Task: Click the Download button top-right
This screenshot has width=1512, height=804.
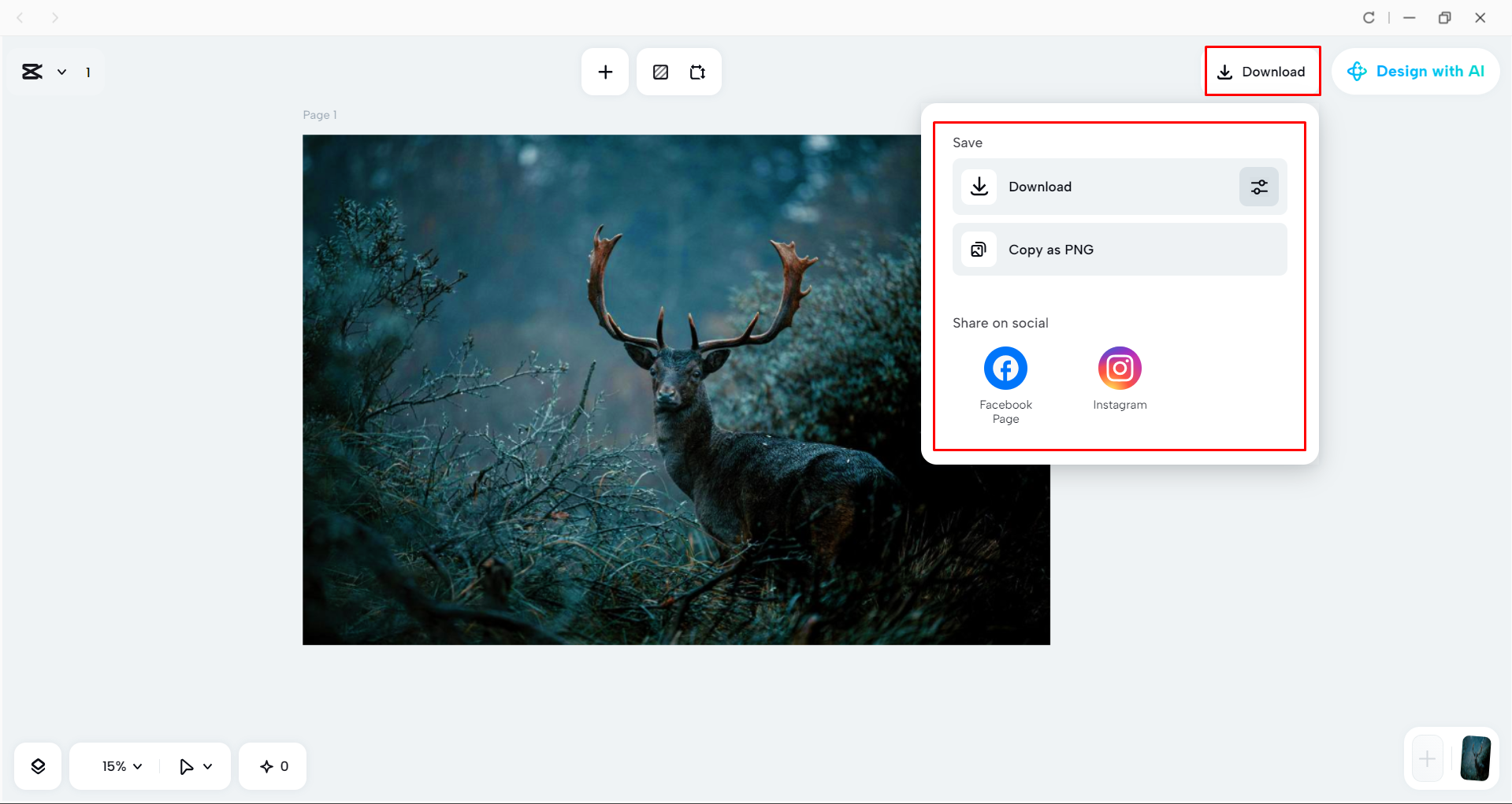Action: [1262, 71]
